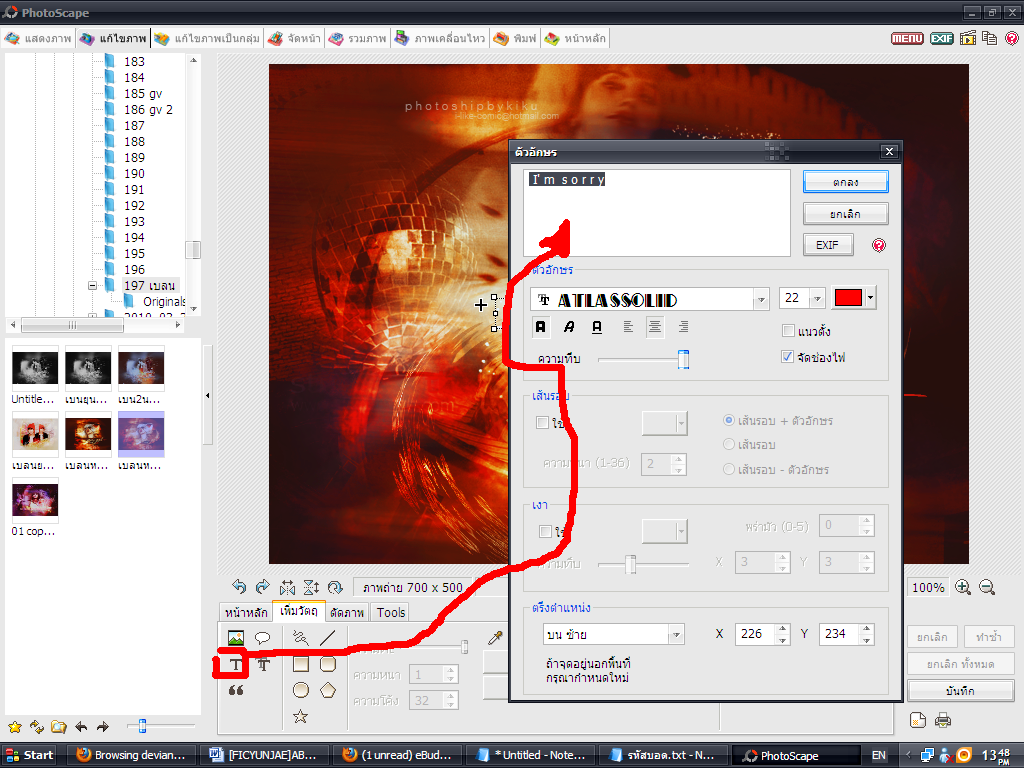
Task: Open the EXIF icon in top toolbar
Action: point(942,39)
